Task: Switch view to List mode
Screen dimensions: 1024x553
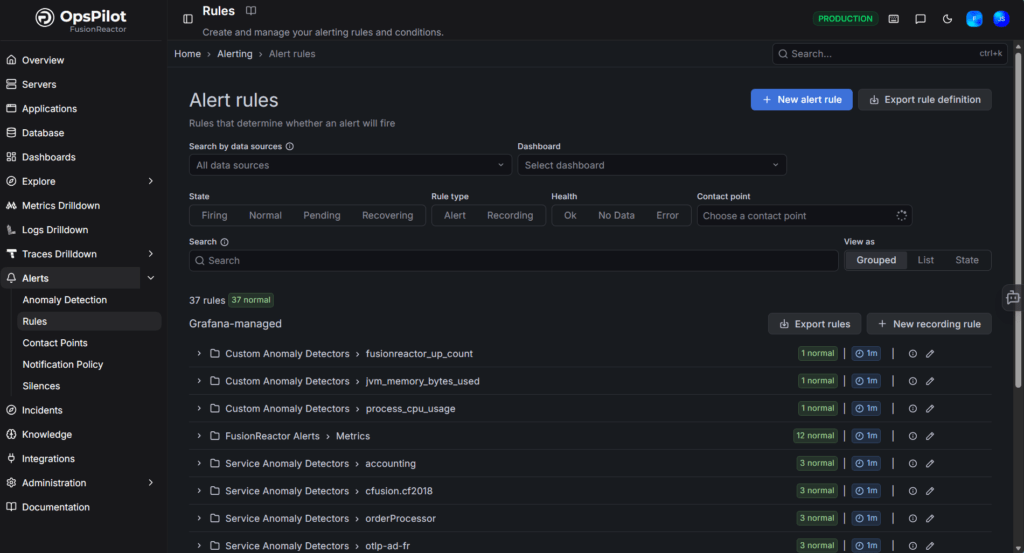Action: [926, 260]
